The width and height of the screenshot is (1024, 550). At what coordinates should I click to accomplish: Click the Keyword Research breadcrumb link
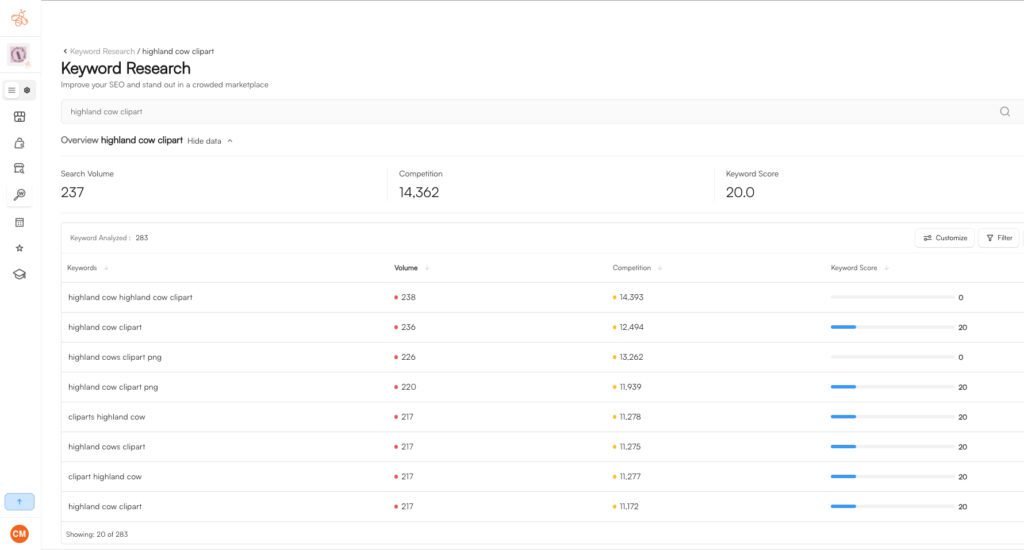101,51
